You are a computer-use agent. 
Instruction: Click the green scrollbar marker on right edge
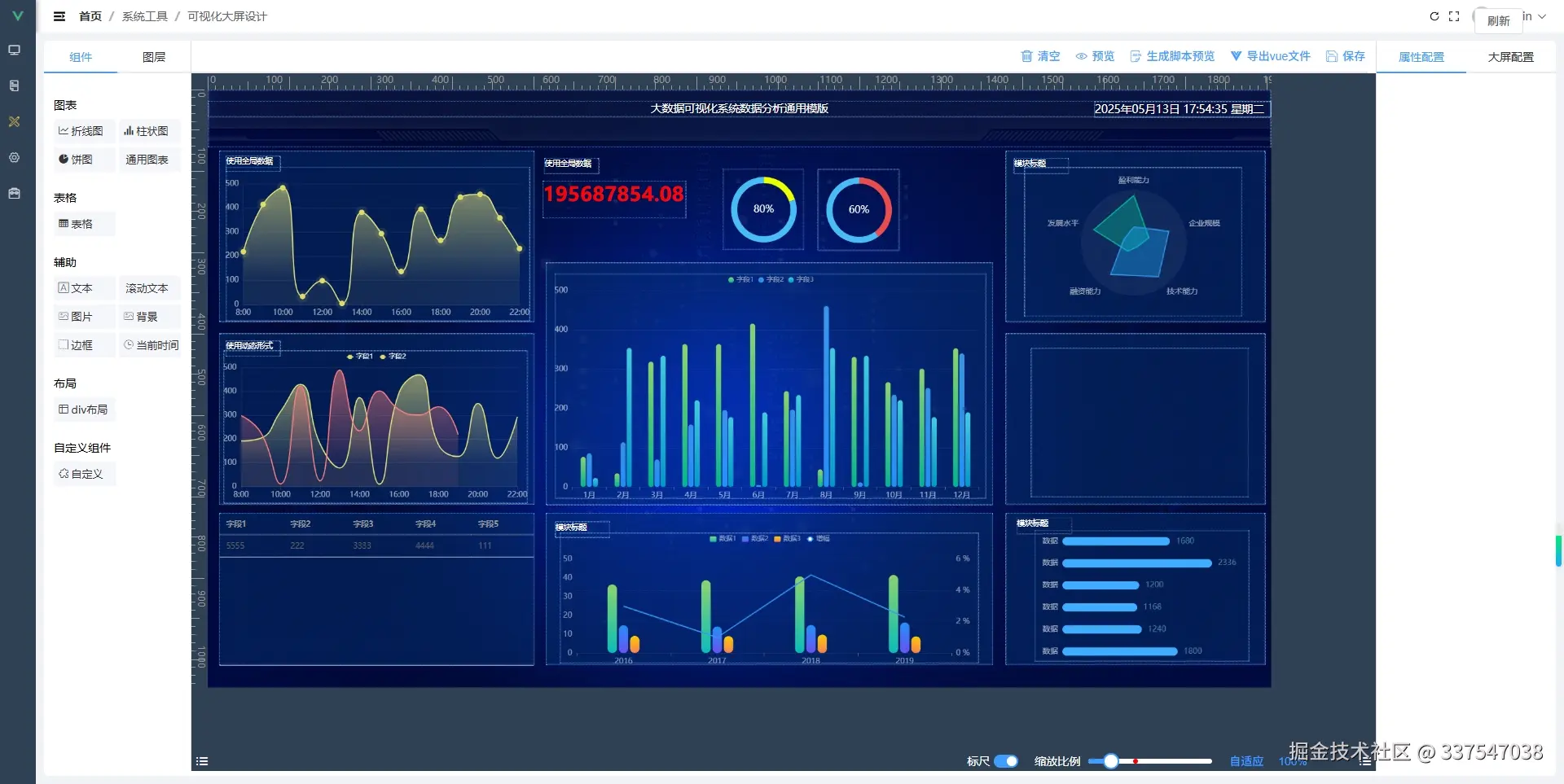click(1558, 551)
